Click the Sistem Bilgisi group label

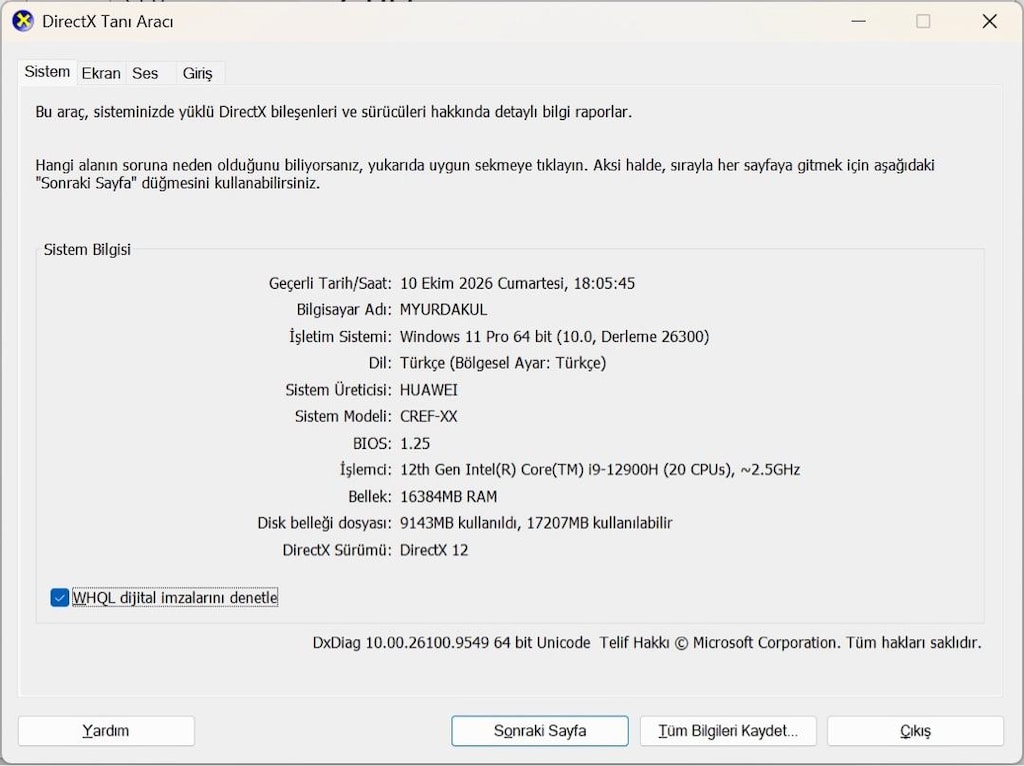87,249
